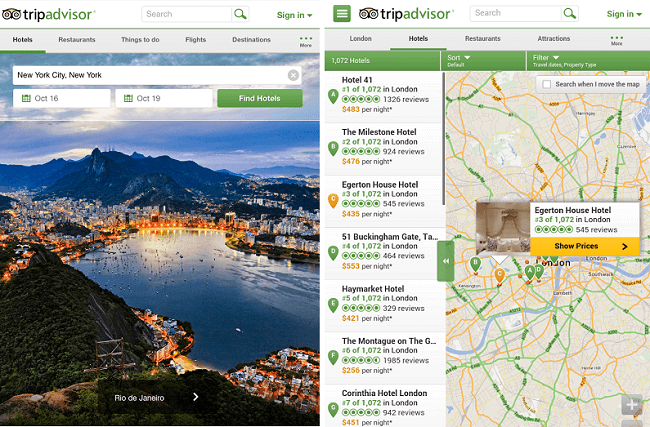Select list marker F for The Montague

(x=333, y=357)
